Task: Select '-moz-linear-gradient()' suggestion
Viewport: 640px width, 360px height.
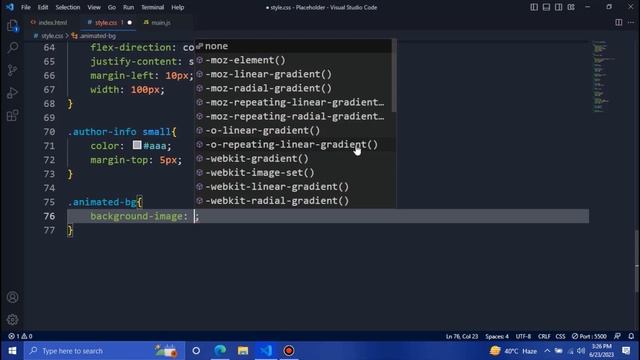Action: [293, 74]
